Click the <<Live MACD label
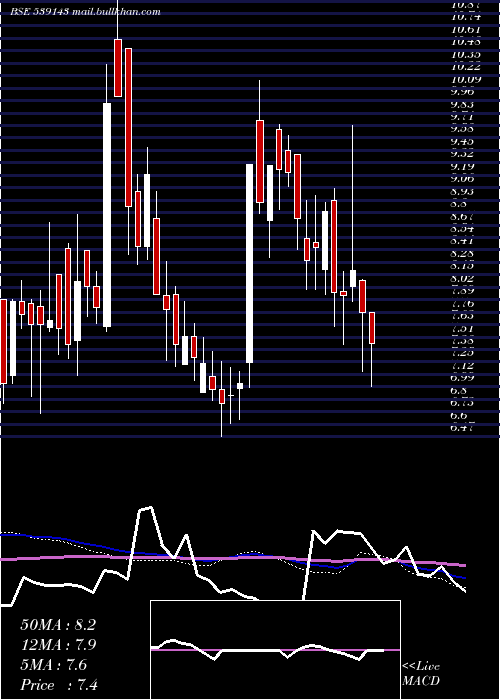This screenshot has width=500, height=700. (x=421, y=673)
